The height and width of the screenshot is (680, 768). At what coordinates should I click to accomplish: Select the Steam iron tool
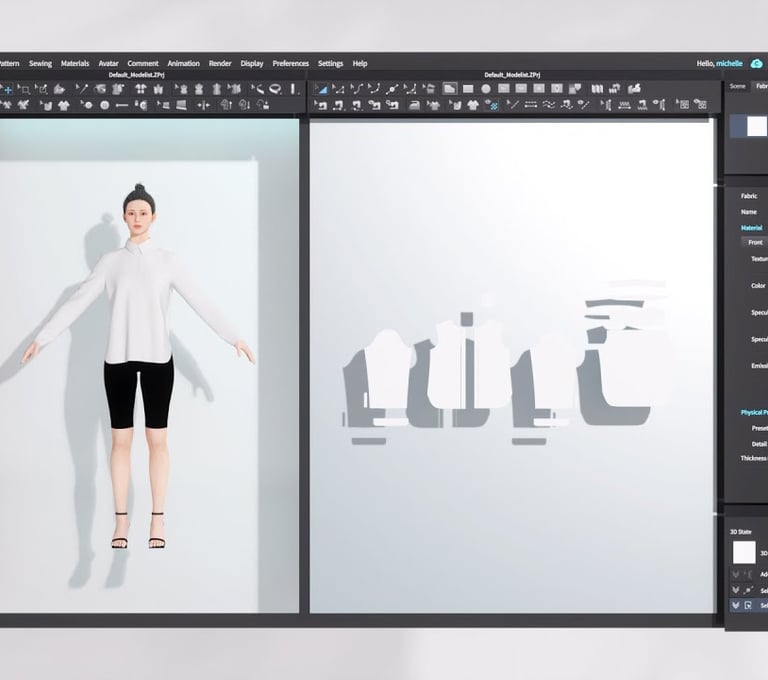pyautogui.click(x=414, y=105)
